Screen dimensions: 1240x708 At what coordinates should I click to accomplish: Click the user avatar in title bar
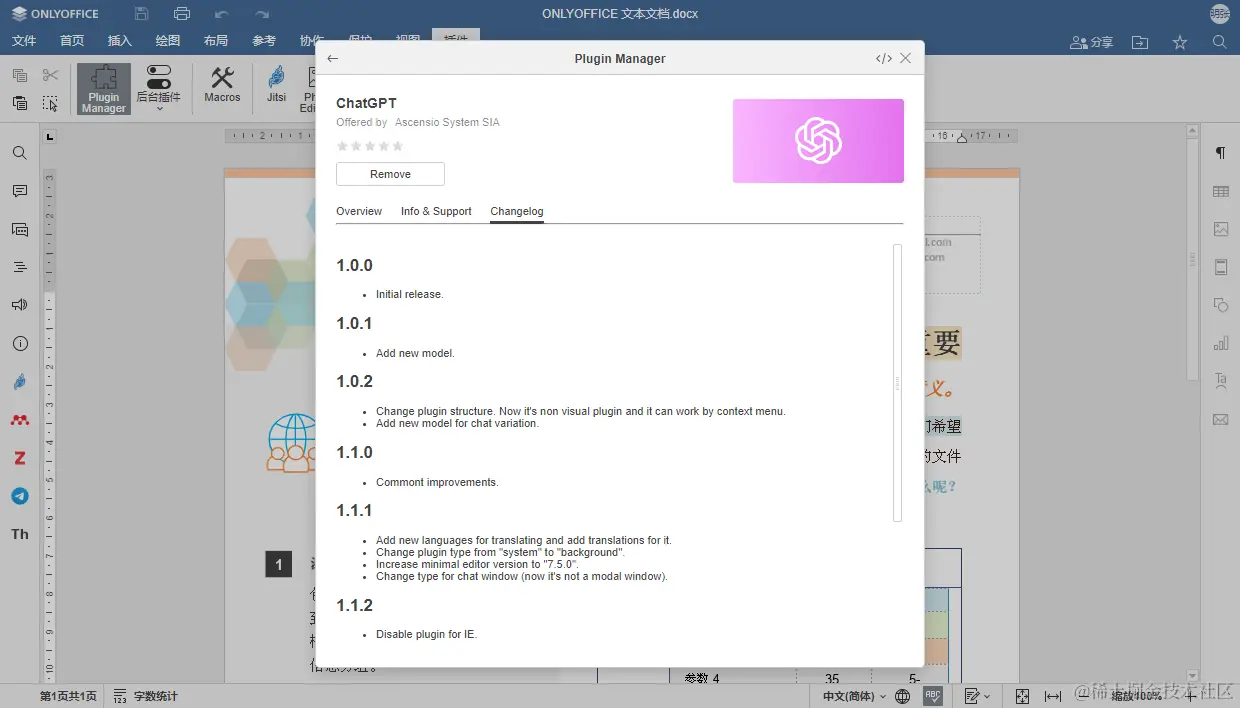tap(1220, 14)
